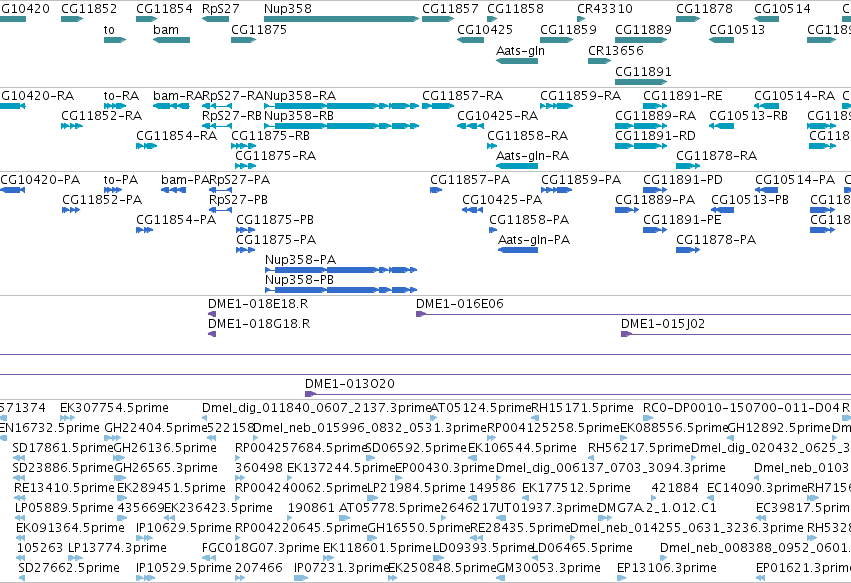Click the CG11858 gene label
Screen dimensions: 851x583
515,9
